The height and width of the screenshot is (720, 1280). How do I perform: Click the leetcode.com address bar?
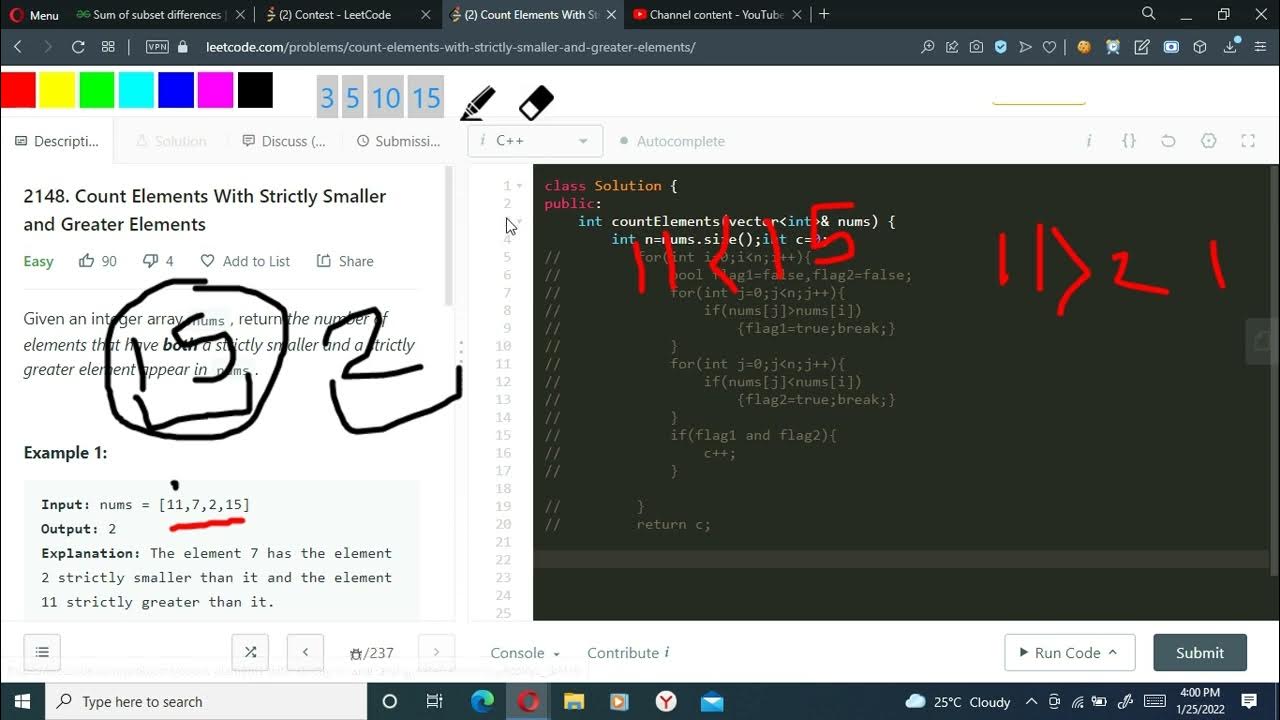[x=450, y=47]
